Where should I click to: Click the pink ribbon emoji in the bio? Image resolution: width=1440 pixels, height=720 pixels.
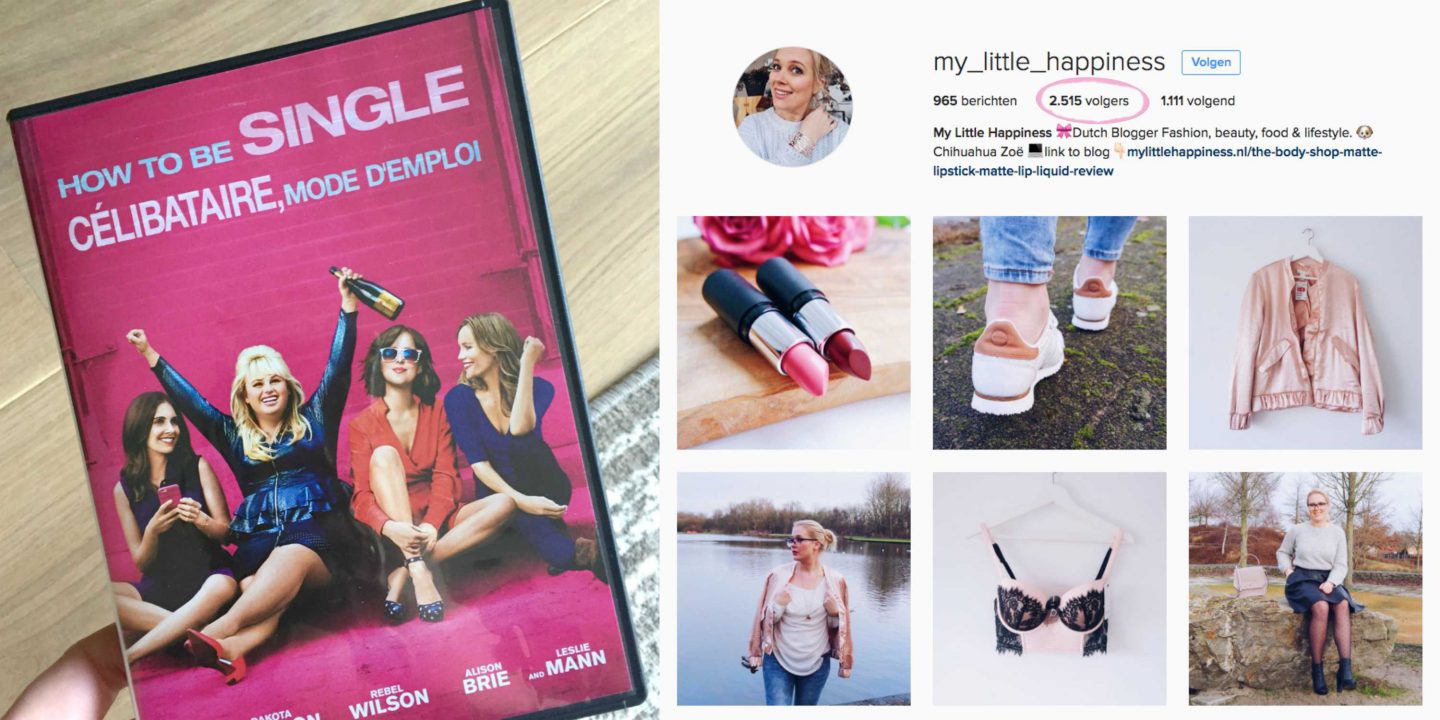pyautogui.click(x=1064, y=133)
